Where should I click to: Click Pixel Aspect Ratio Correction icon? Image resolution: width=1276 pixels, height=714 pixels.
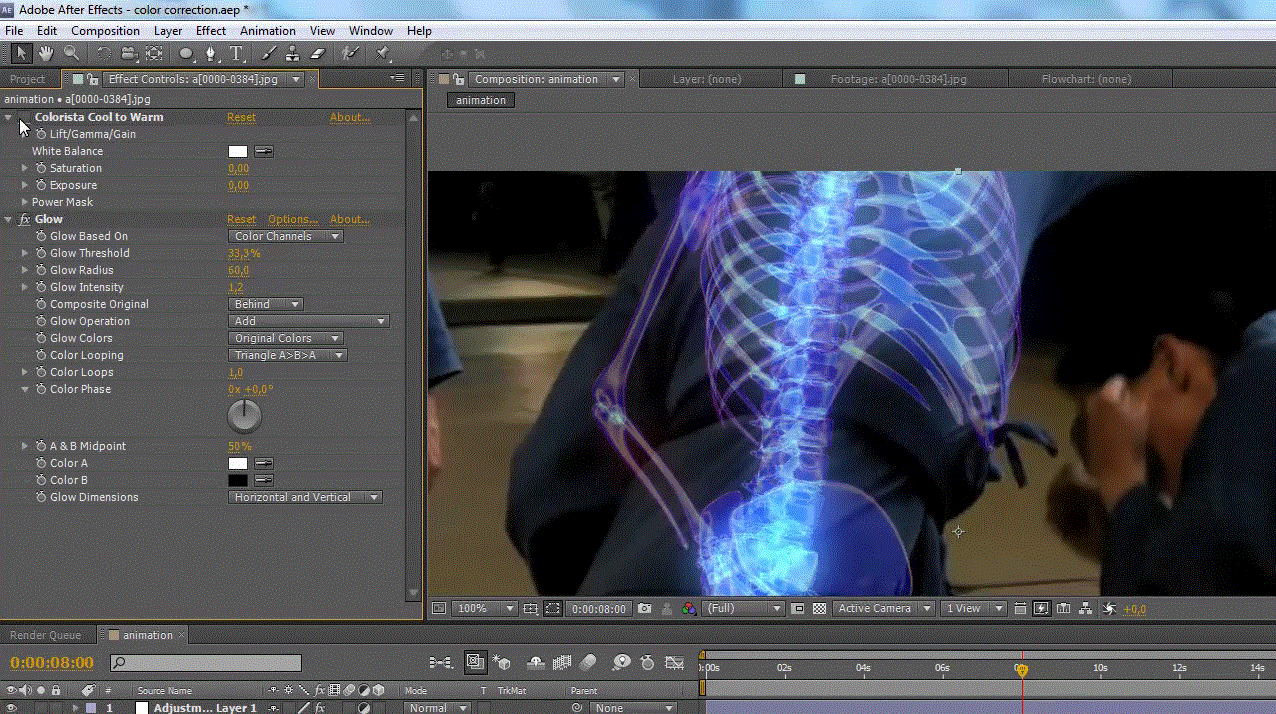click(x=1020, y=608)
